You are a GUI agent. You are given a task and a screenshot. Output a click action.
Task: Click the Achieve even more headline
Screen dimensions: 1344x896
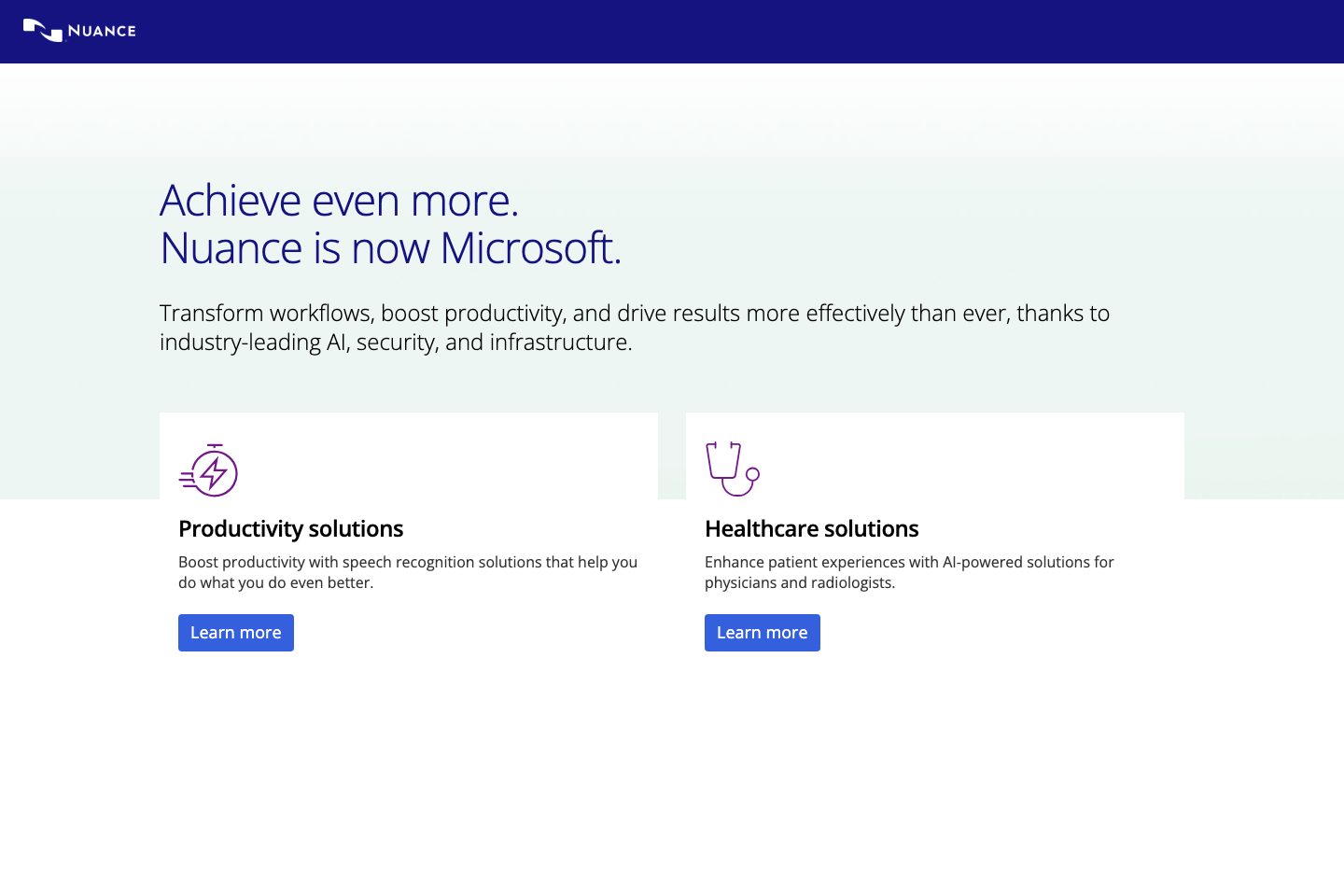(x=339, y=201)
